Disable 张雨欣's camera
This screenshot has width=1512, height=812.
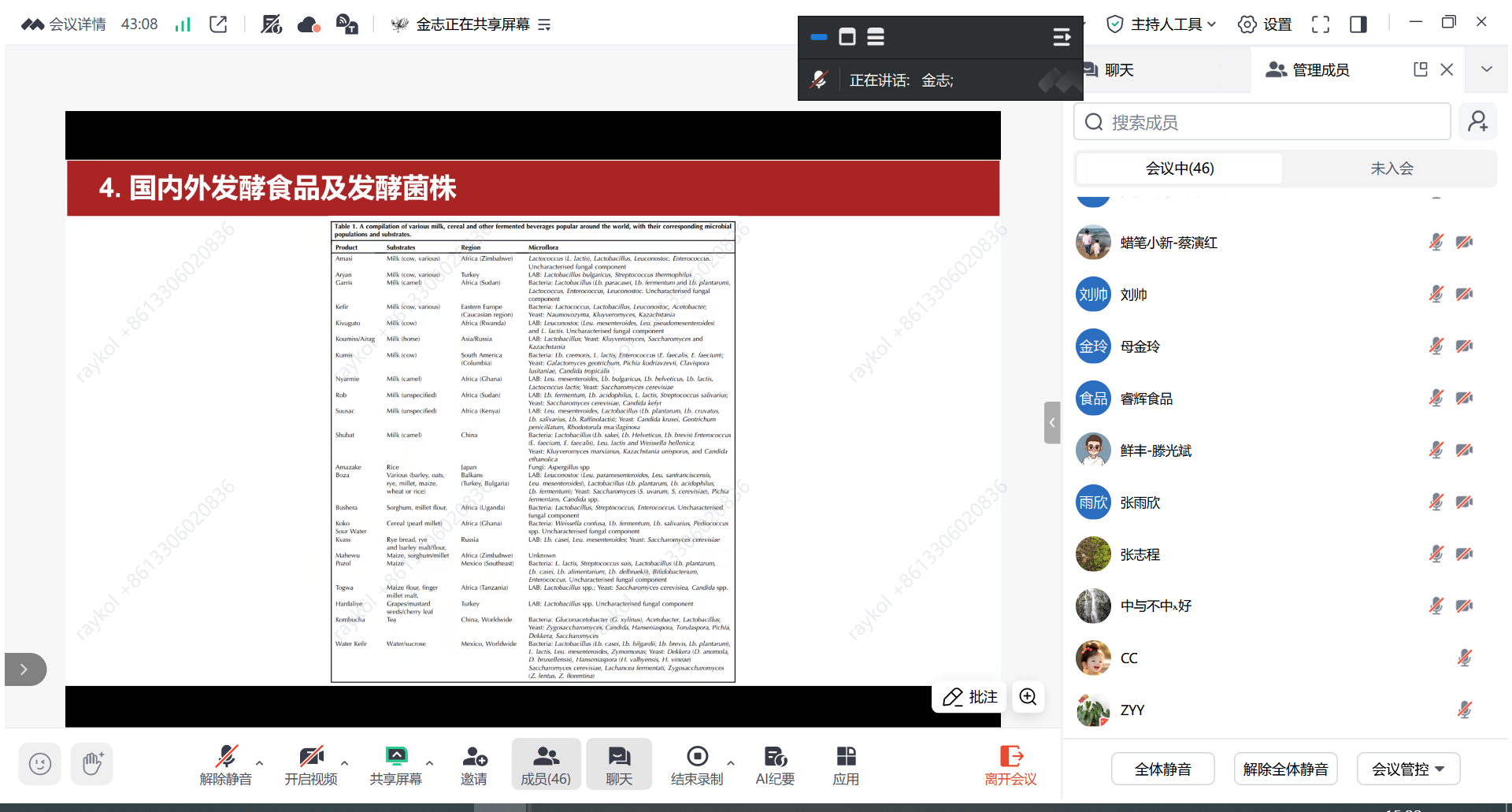click(x=1465, y=502)
